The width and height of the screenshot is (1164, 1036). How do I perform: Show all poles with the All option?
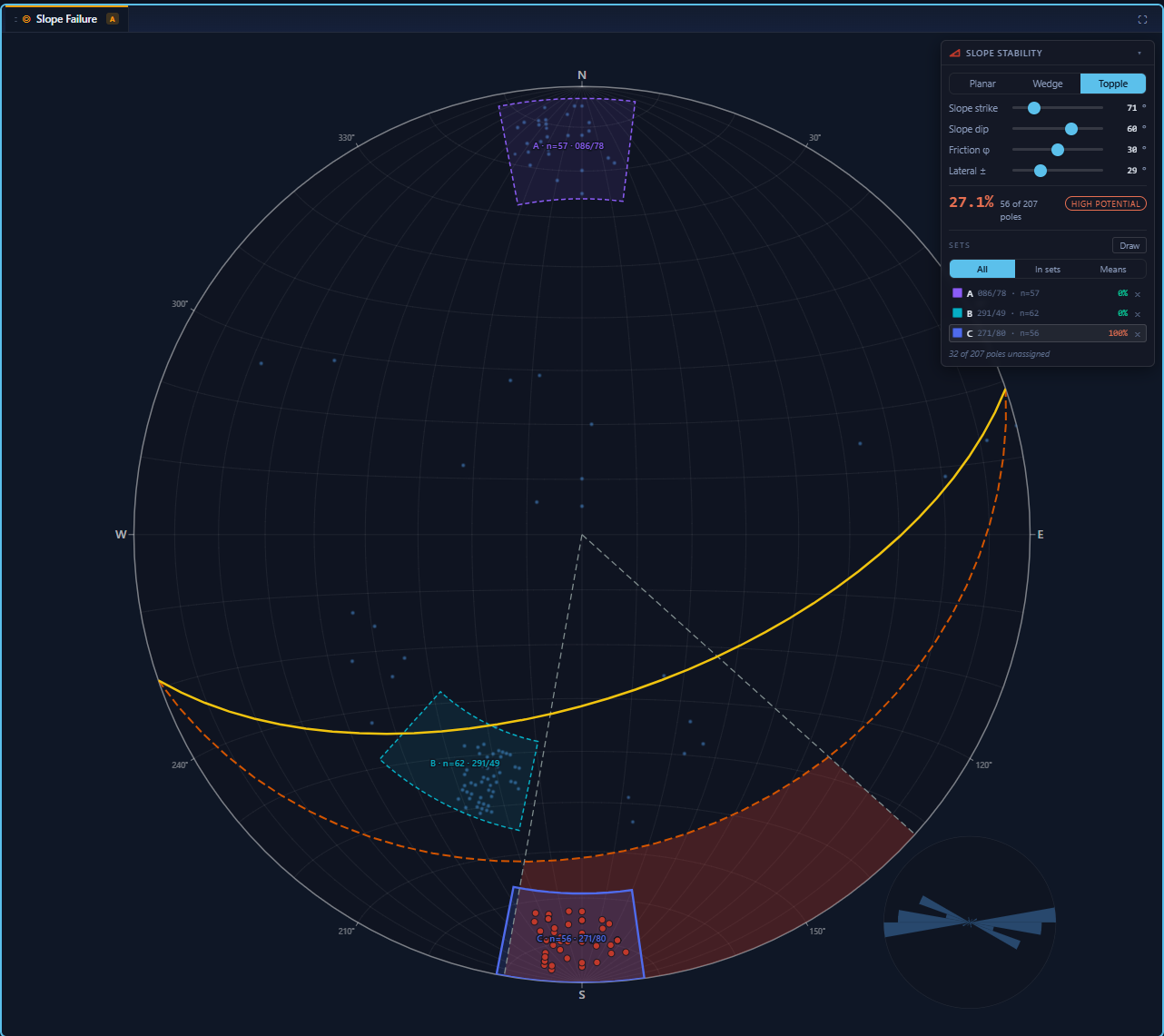(x=982, y=269)
